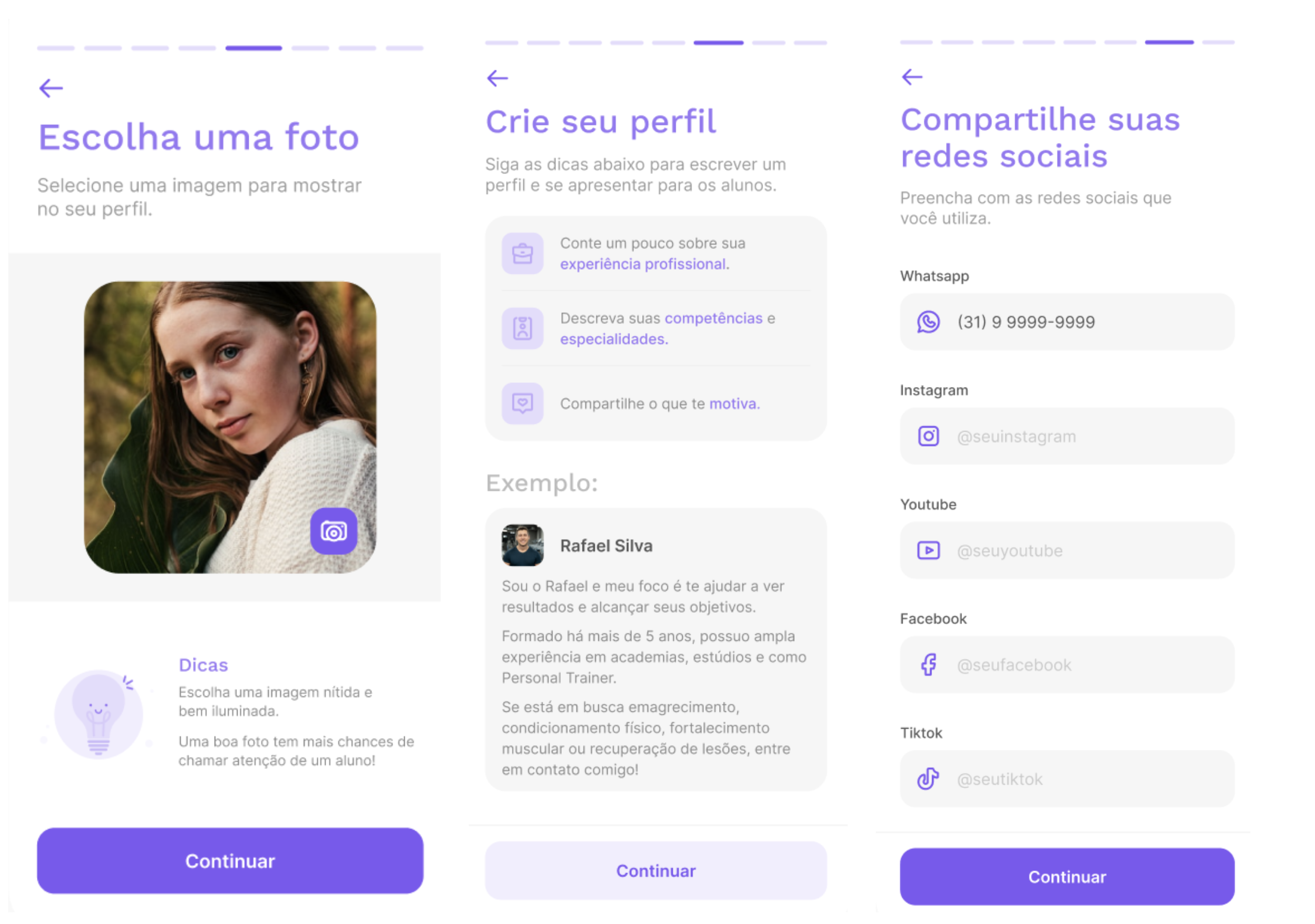Click the heart message icon beside motiva tip
The height and width of the screenshot is (924, 1315).
[522, 403]
